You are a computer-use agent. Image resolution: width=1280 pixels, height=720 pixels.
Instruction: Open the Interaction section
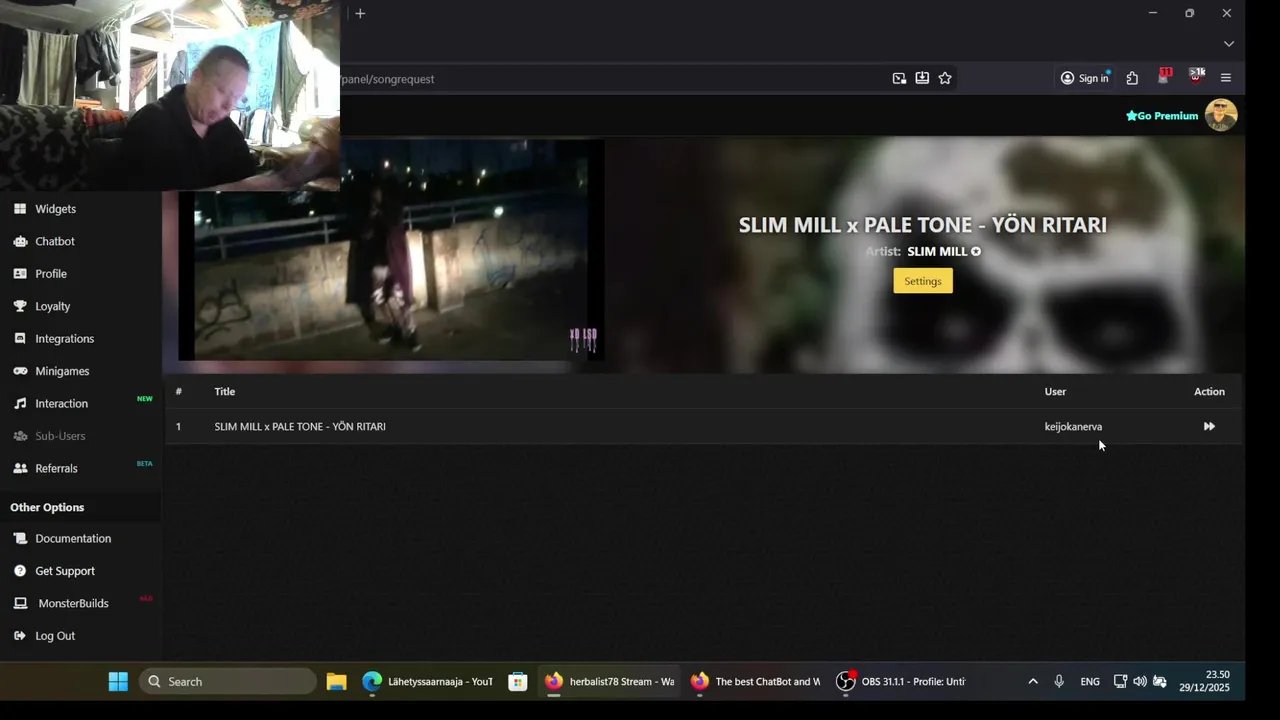62,404
